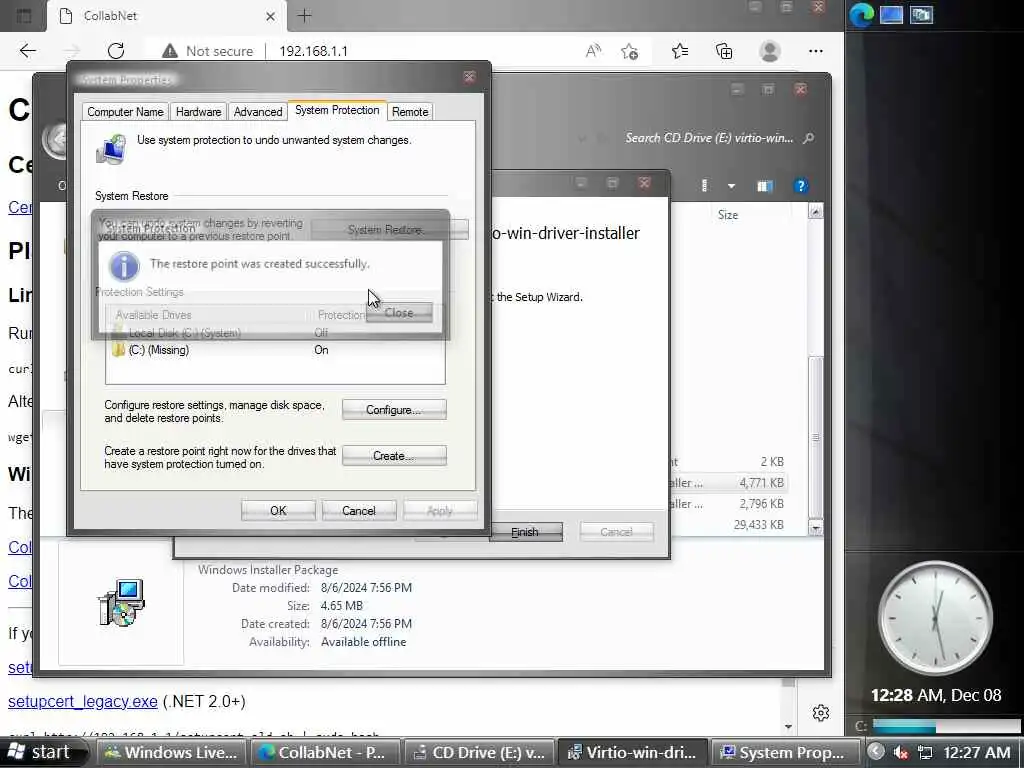
Task: Click the Explorer back navigation button
Action: (55, 140)
